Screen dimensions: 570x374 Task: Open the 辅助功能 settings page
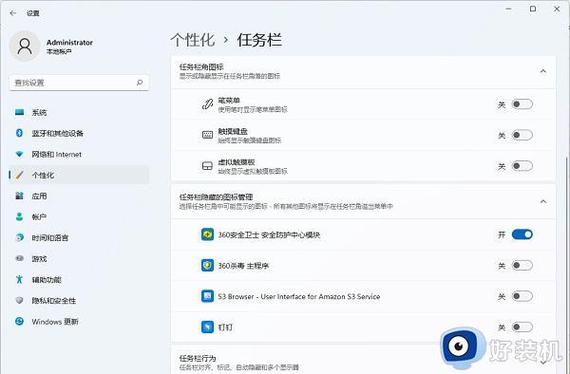pyautogui.click(x=79, y=280)
